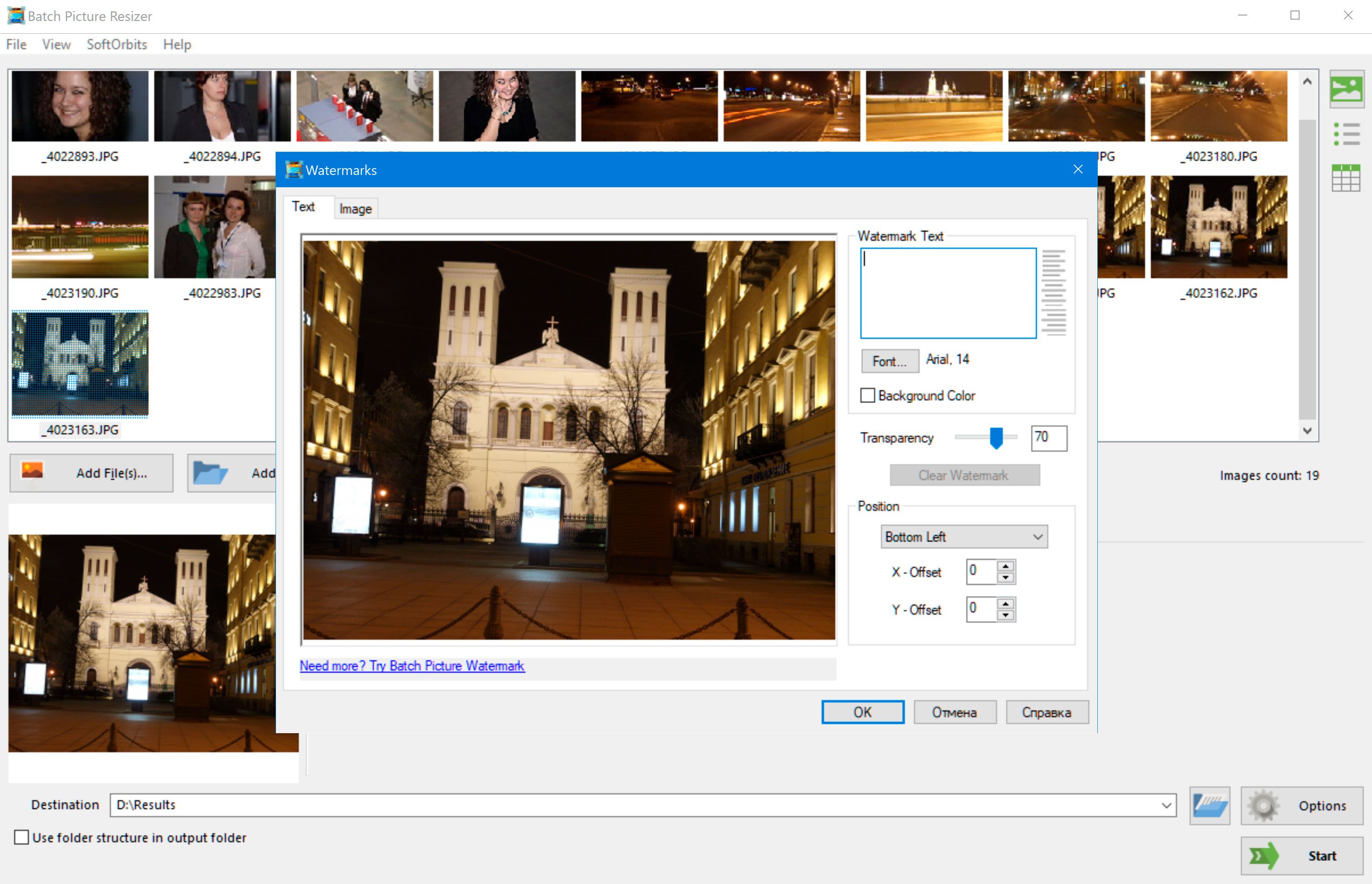The image size is (1372, 884).
Task: Drag the Transparency slider to adjust opacity
Action: coord(998,437)
